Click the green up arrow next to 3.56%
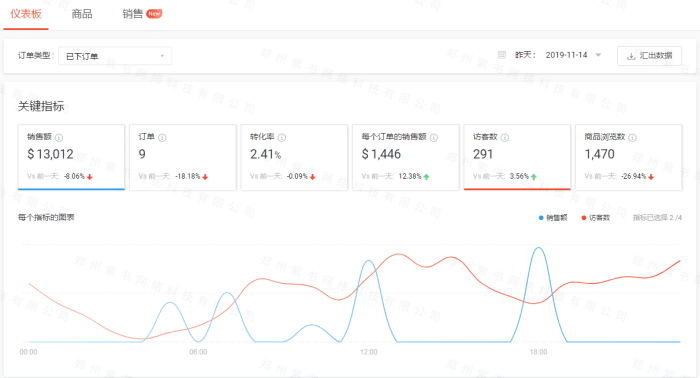Screen dimensions: 700x378 point(534,177)
